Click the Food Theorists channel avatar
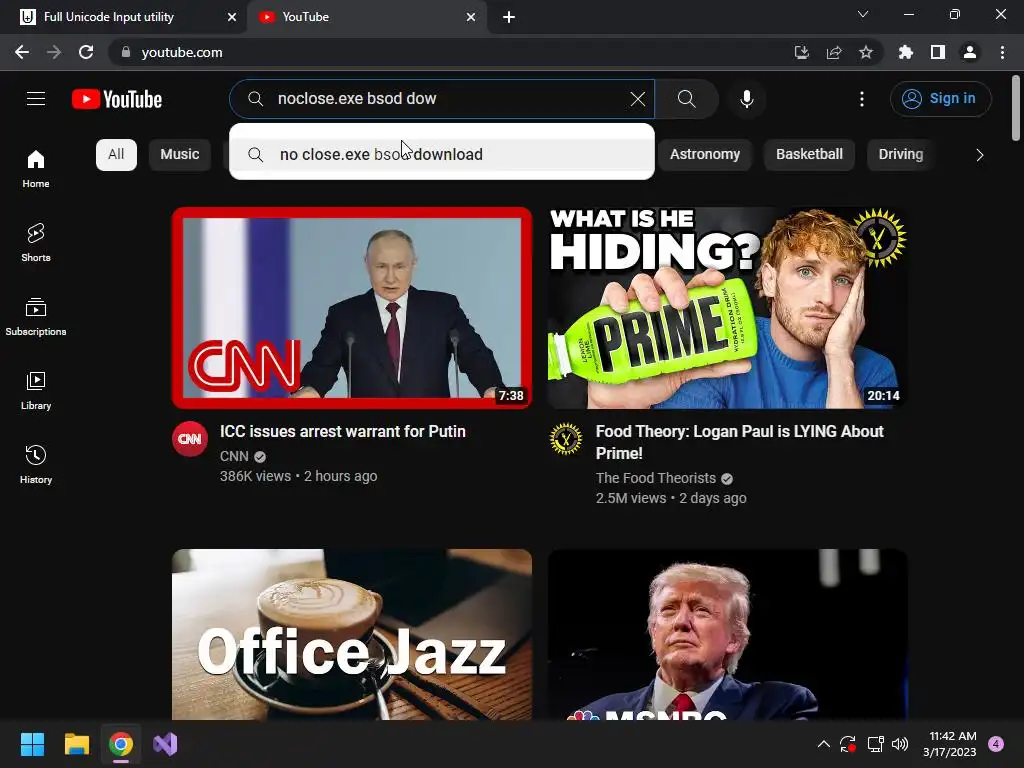This screenshot has height=768, width=1024. coord(566,439)
